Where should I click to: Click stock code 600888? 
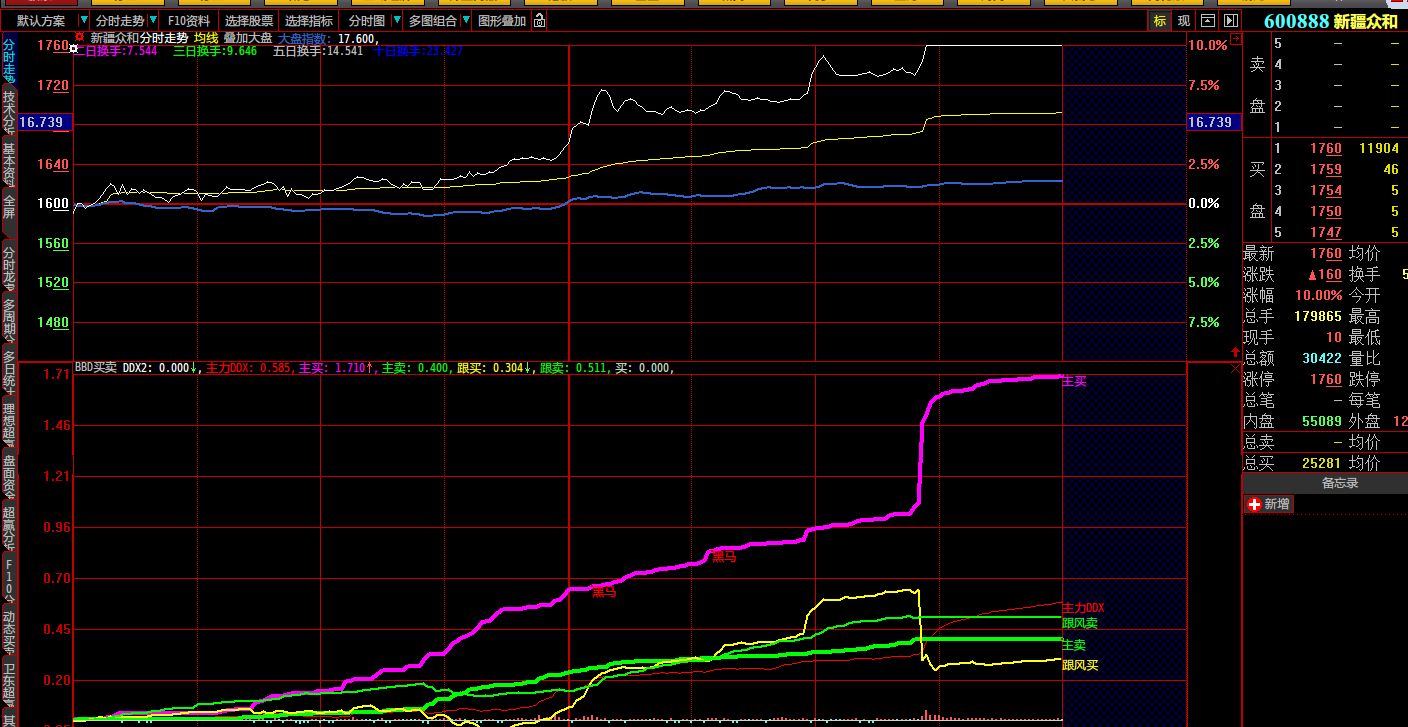click(1296, 21)
